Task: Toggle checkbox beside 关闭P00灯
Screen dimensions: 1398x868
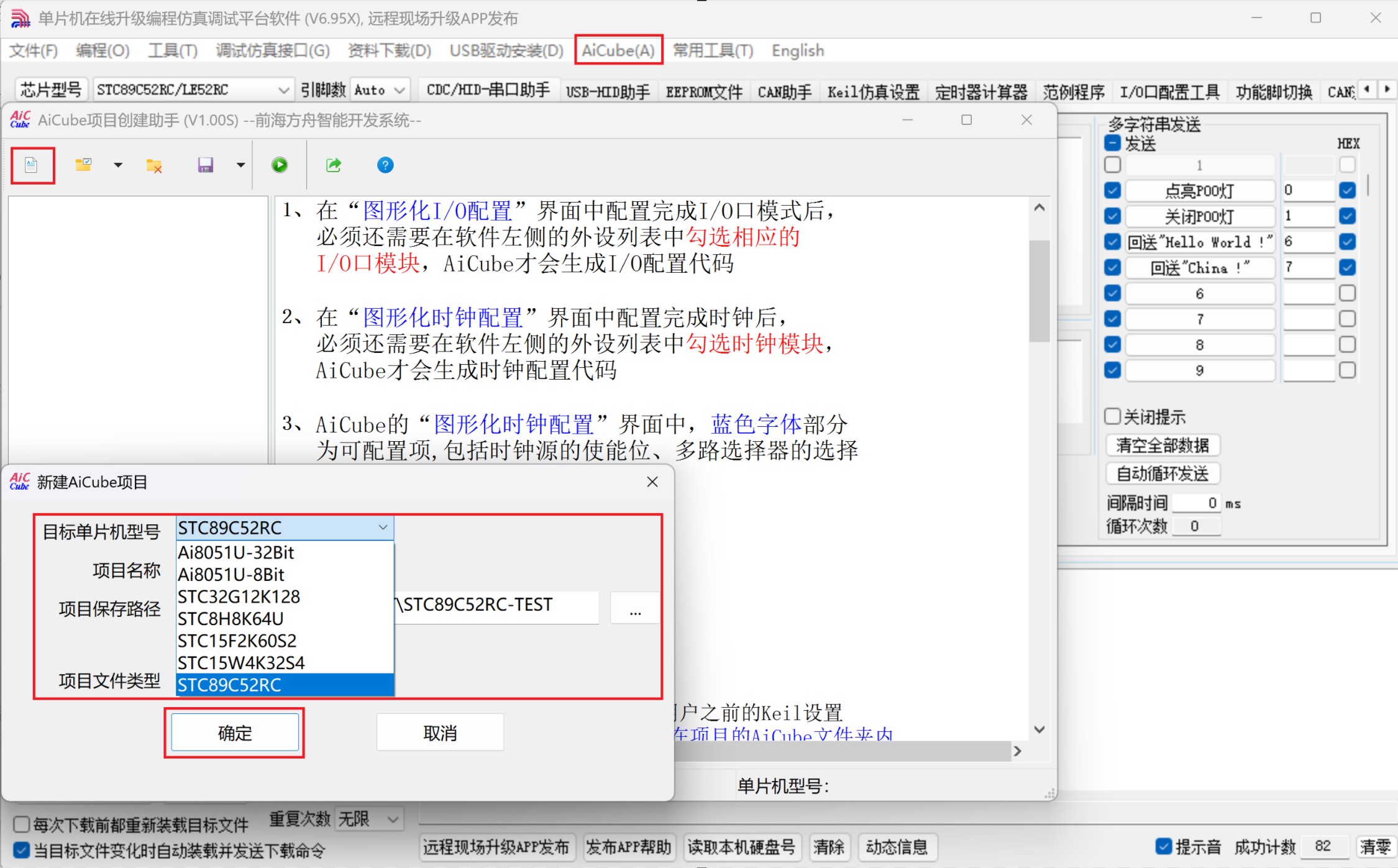Action: coord(1113,216)
